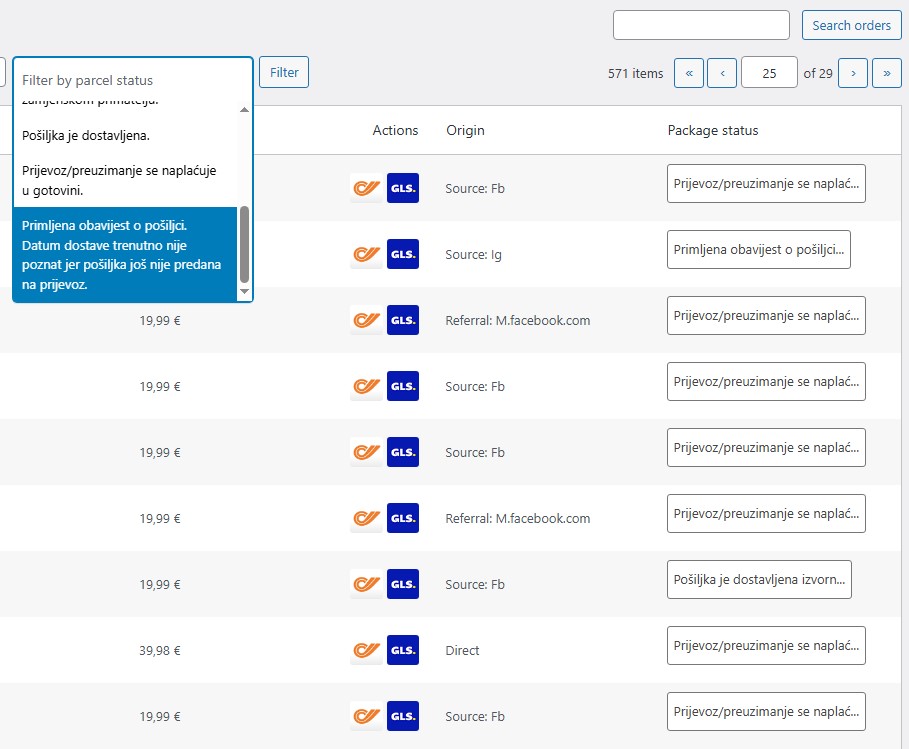Open the 'Filter by parcel status' combo box

(132, 80)
